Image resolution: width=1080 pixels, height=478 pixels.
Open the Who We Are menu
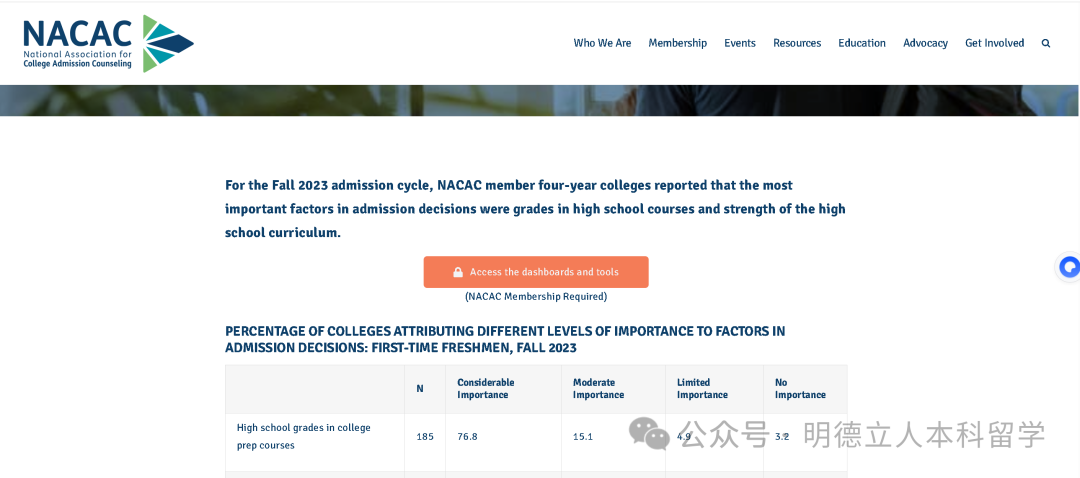coord(602,43)
